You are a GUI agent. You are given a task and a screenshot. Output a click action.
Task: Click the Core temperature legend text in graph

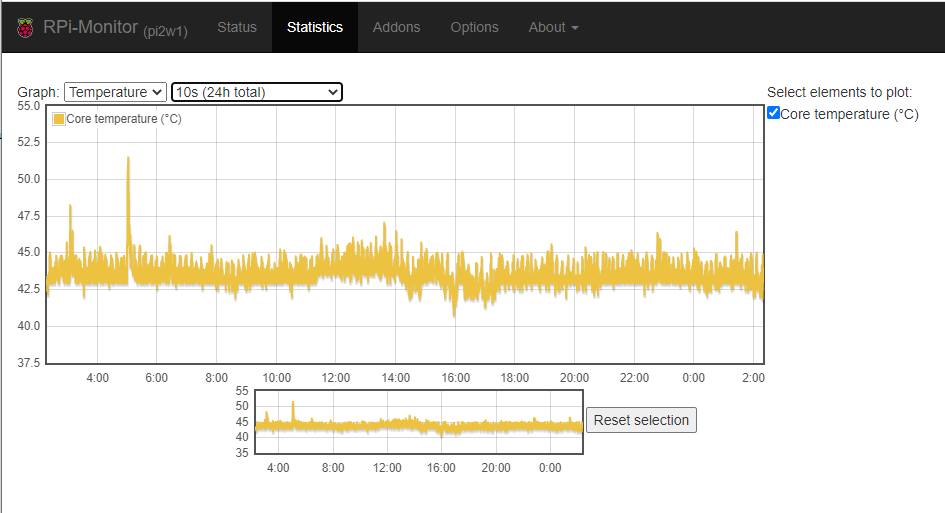(x=124, y=119)
